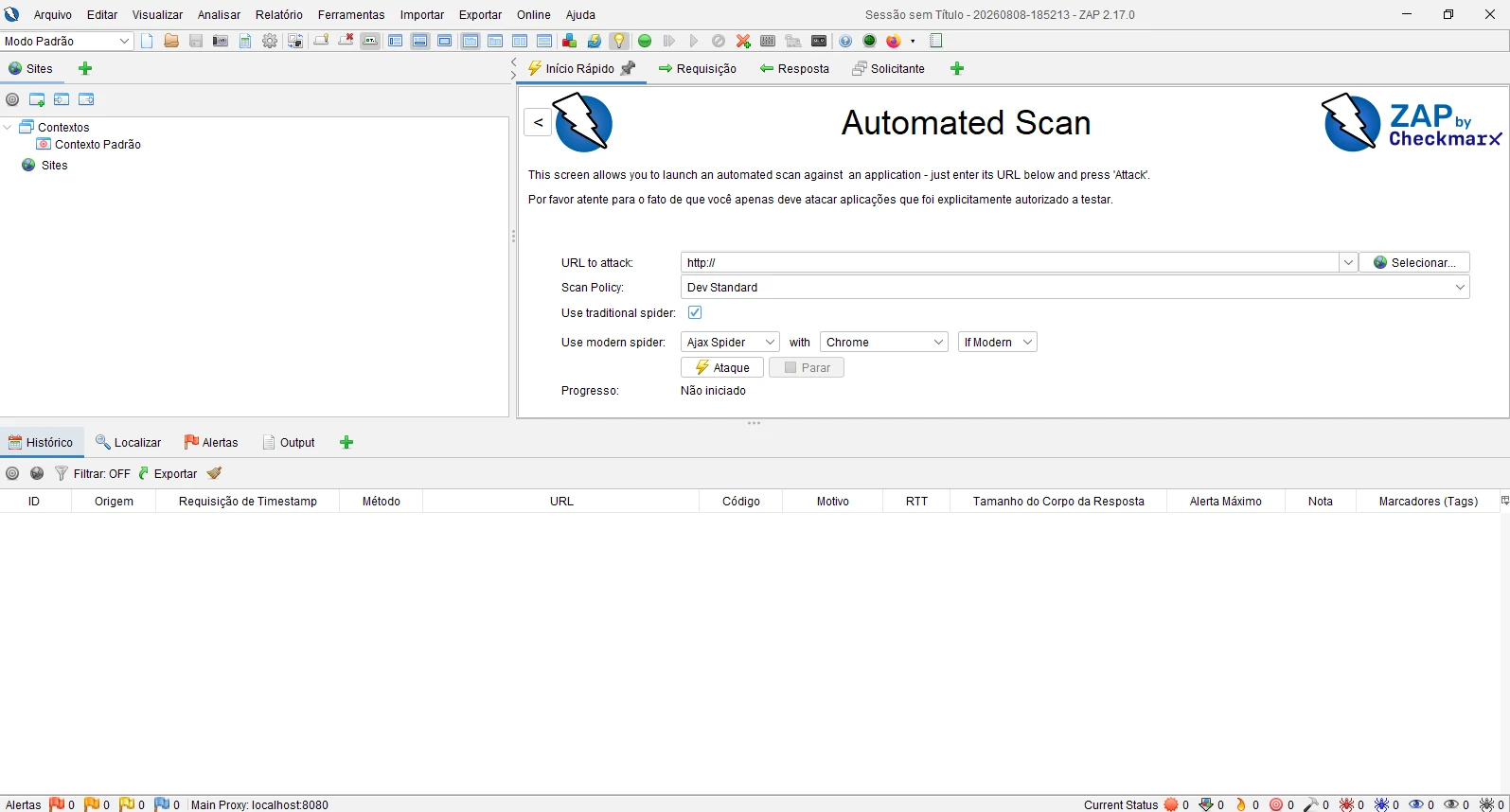Click the red flag alerts count in status bar
The image size is (1510, 812).
(62, 804)
